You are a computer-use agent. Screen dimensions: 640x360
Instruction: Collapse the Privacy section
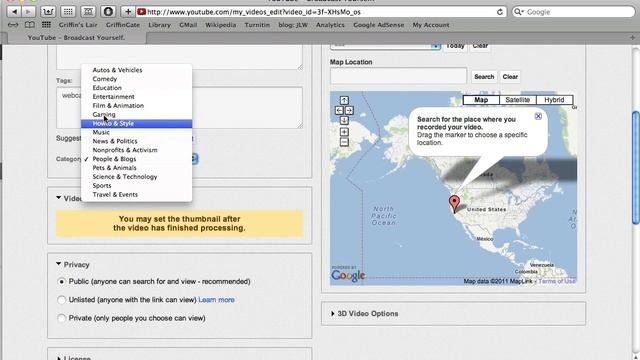[x=58, y=264]
